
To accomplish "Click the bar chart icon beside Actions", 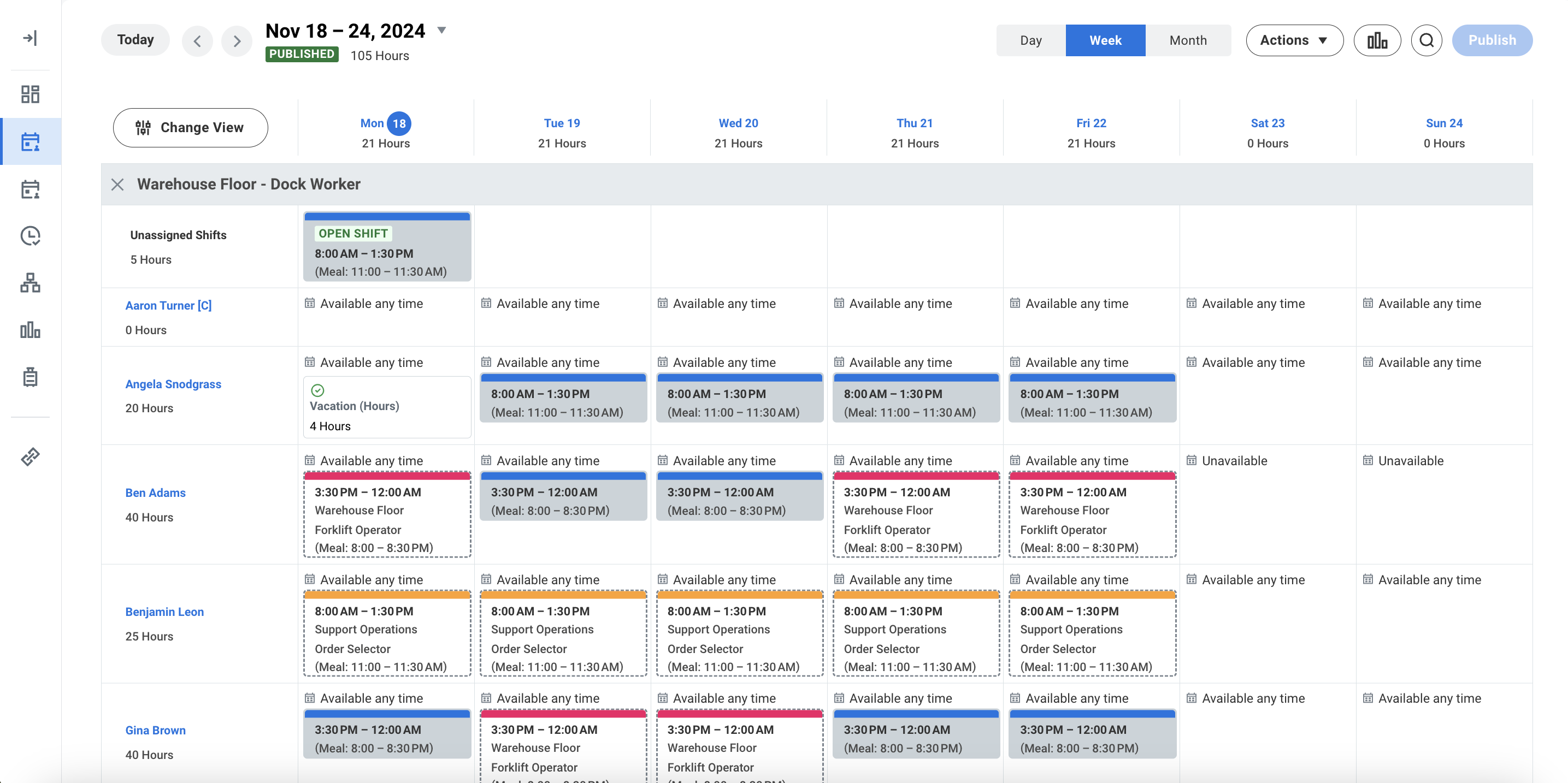I will pyautogui.click(x=1377, y=40).
